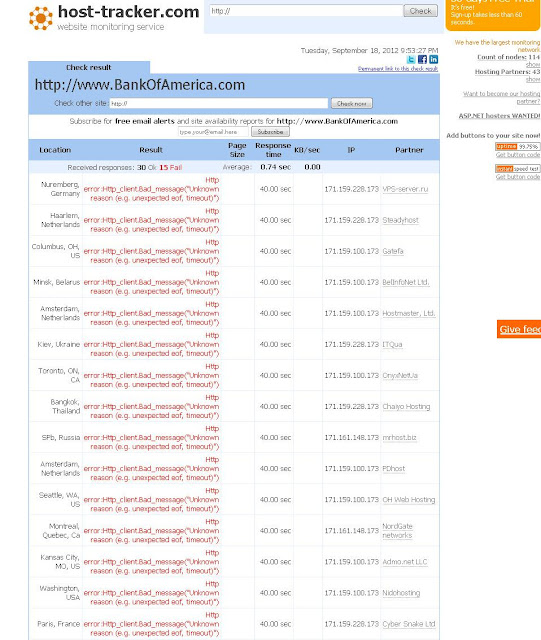
Task: Open VPS-server.ru partner link
Action: (x=405, y=189)
